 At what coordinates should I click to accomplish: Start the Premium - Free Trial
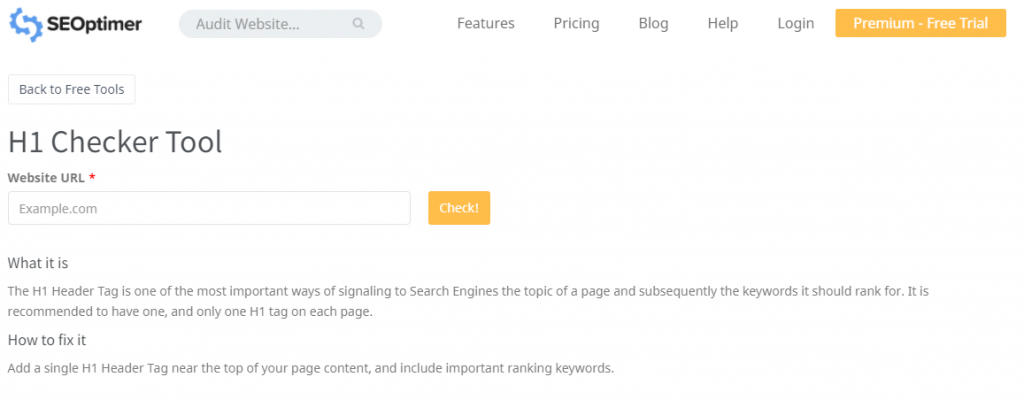(920, 23)
